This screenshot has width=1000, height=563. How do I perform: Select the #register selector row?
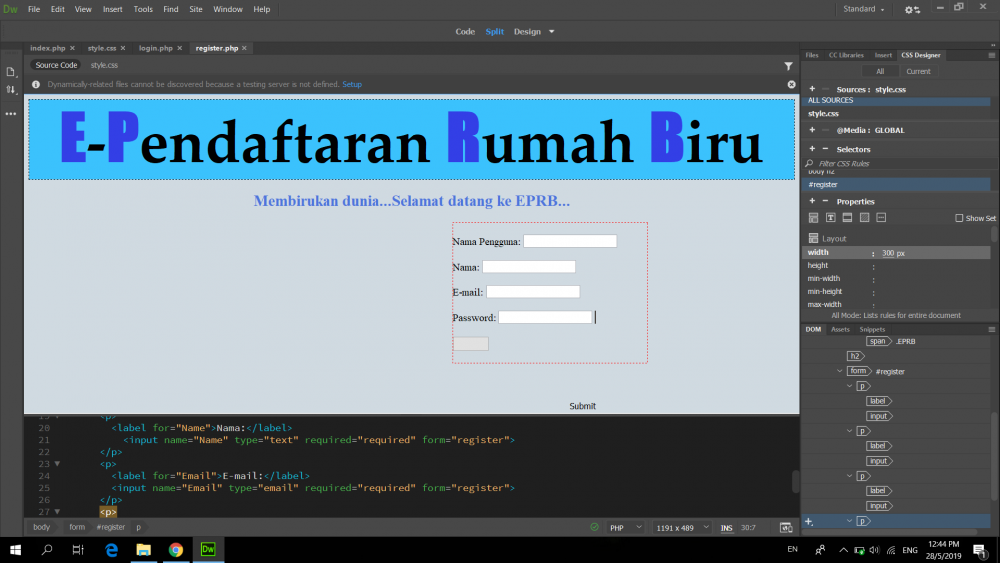tap(895, 184)
